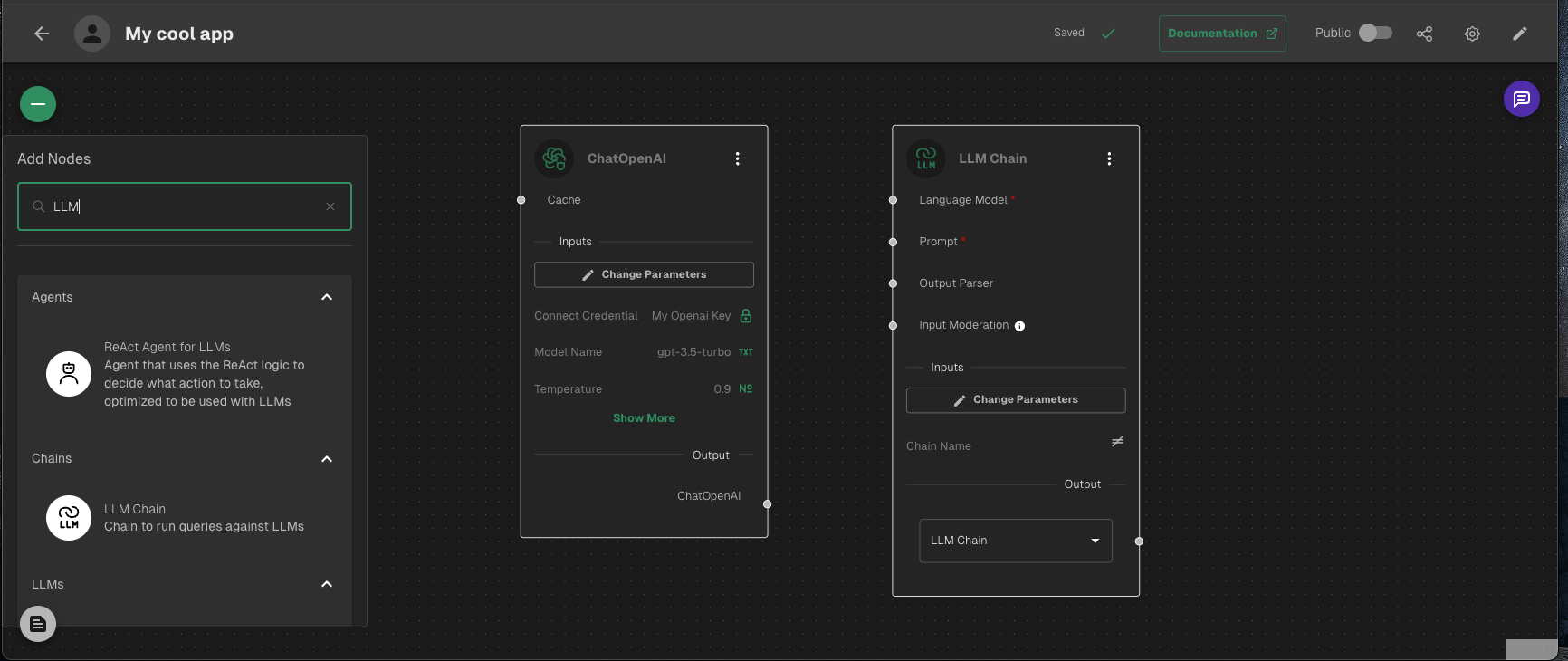Click the Chain Name variable toggle icon
1568x661 pixels.
(1117, 442)
